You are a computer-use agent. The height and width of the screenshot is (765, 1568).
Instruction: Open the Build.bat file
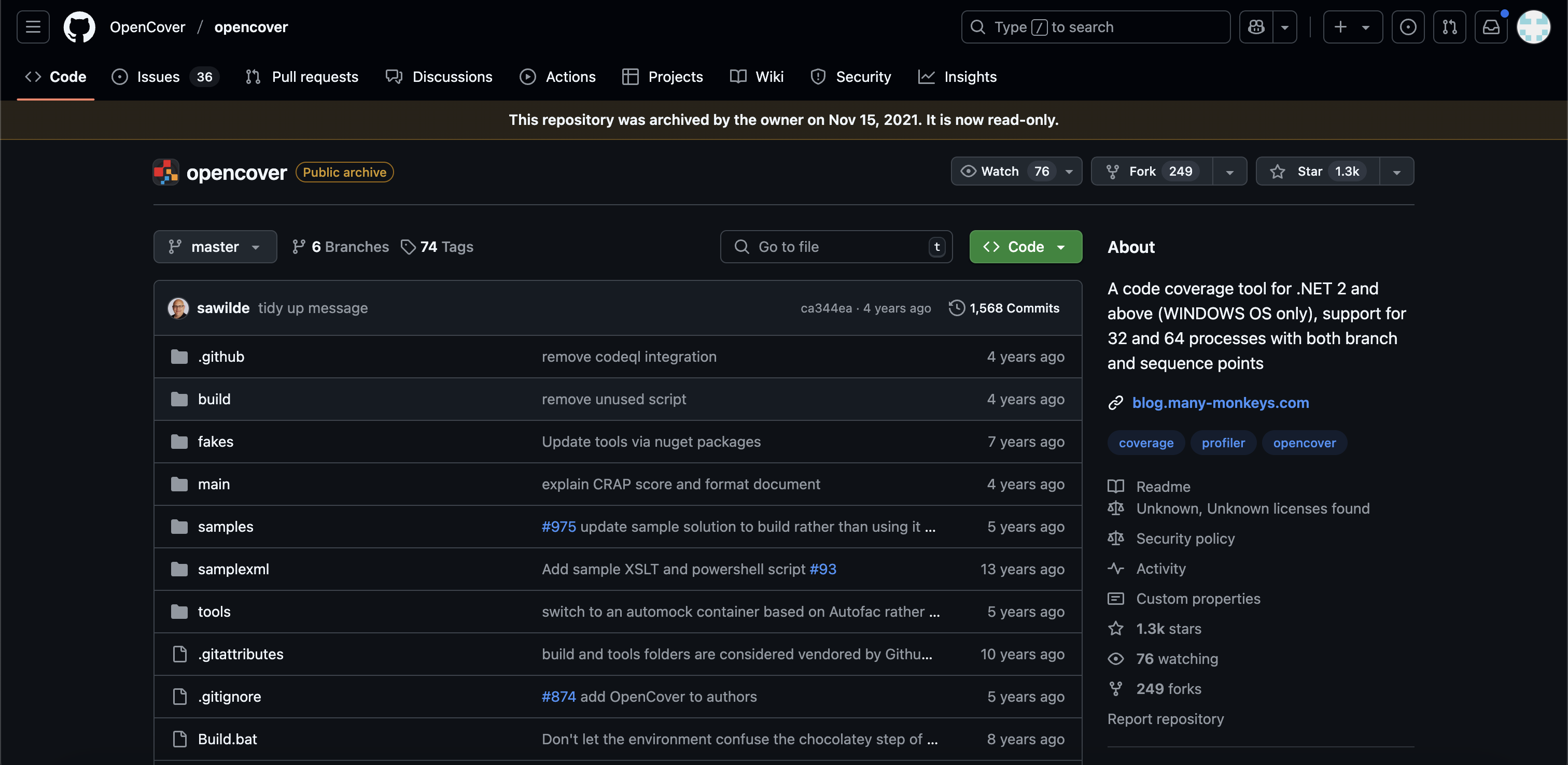point(227,740)
